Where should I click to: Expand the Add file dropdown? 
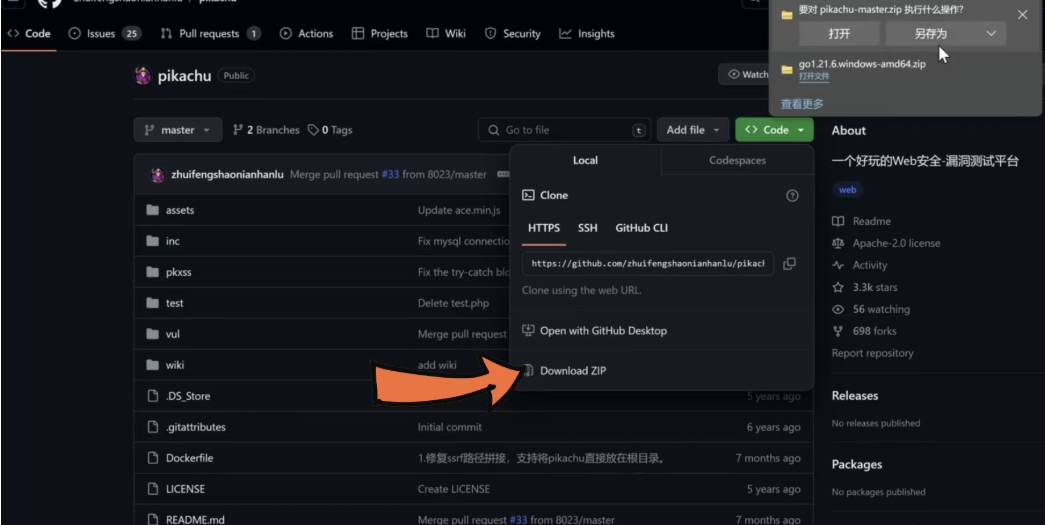(x=693, y=130)
